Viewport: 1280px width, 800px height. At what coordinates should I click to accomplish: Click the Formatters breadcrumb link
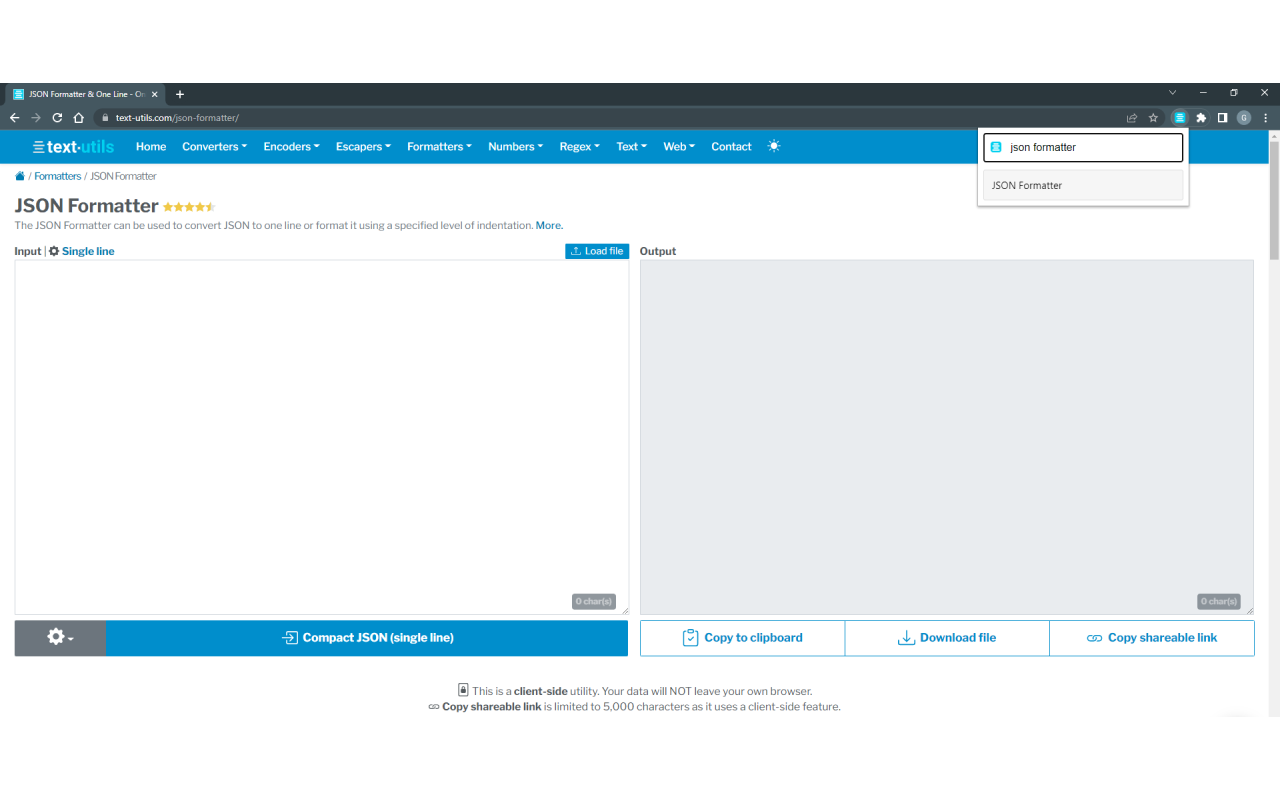[58, 176]
